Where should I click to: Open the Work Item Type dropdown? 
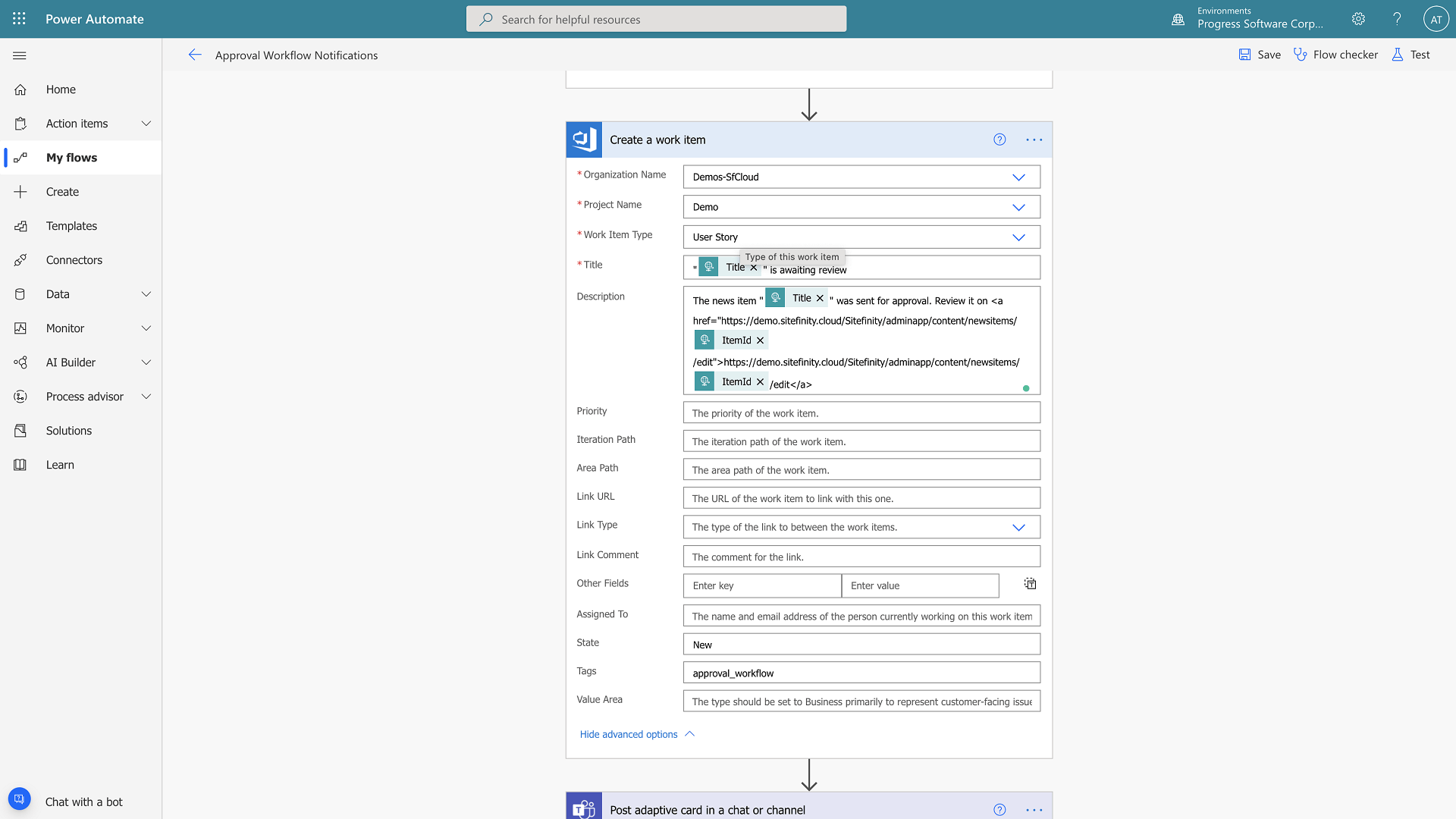pyautogui.click(x=1018, y=237)
